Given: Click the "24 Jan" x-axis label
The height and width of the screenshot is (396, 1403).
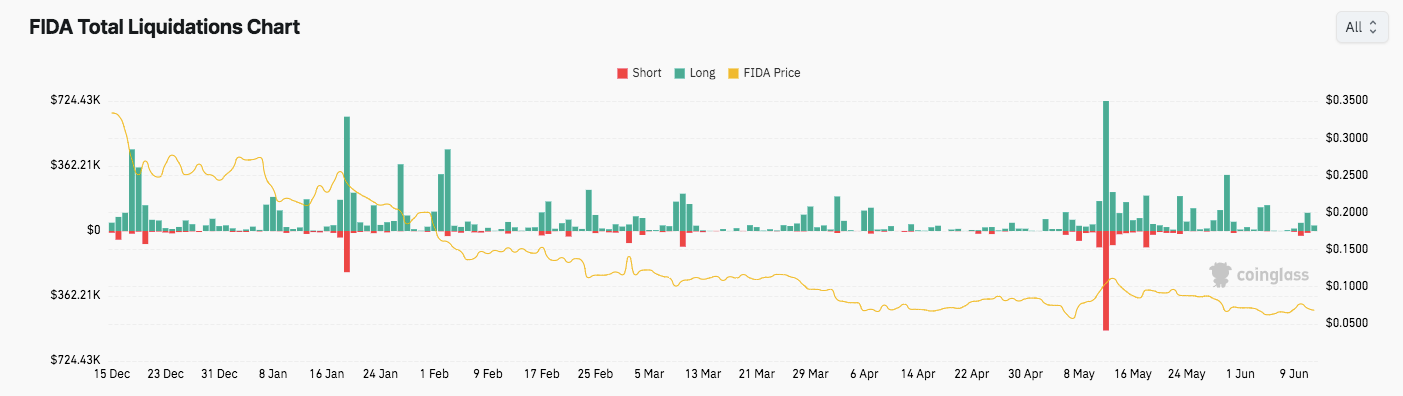Looking at the screenshot, I should [x=381, y=374].
